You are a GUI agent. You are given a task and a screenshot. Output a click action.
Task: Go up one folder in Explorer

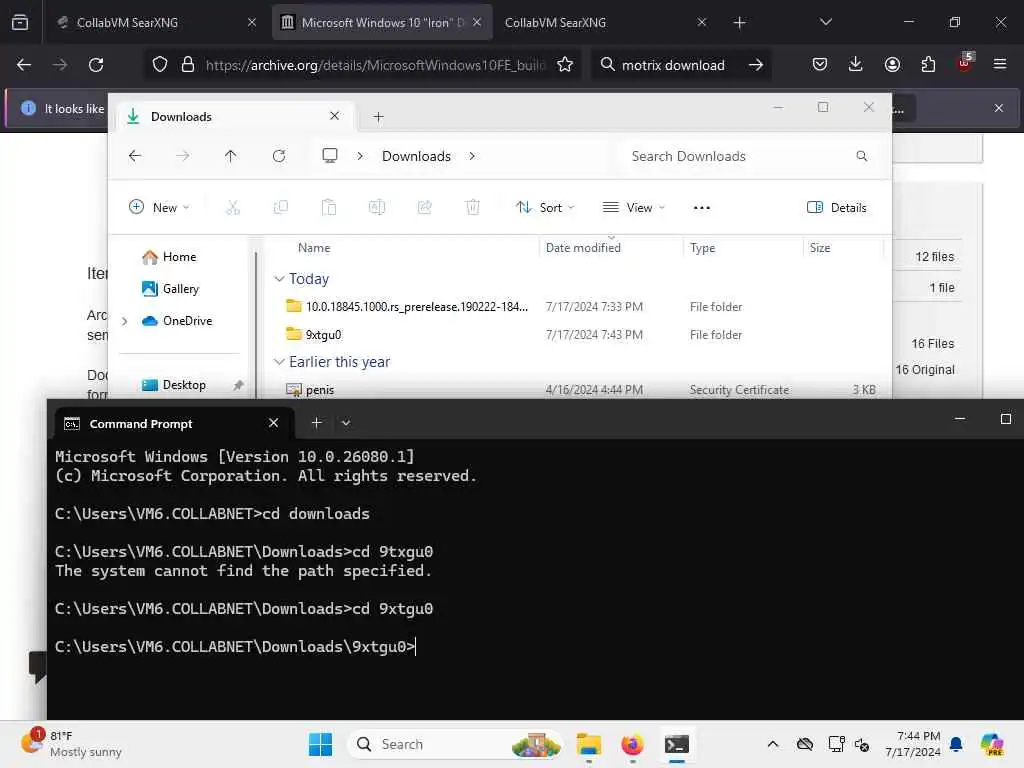click(231, 155)
